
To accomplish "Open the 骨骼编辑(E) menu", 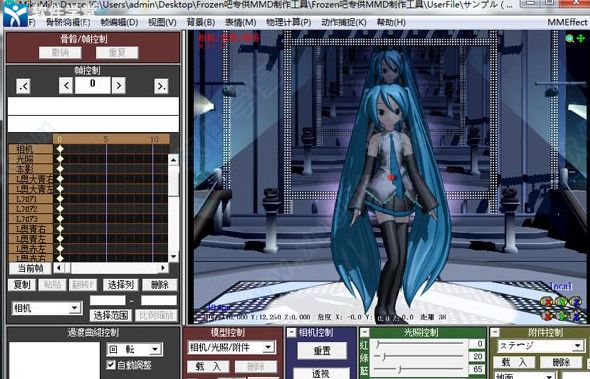I will 68,22.
